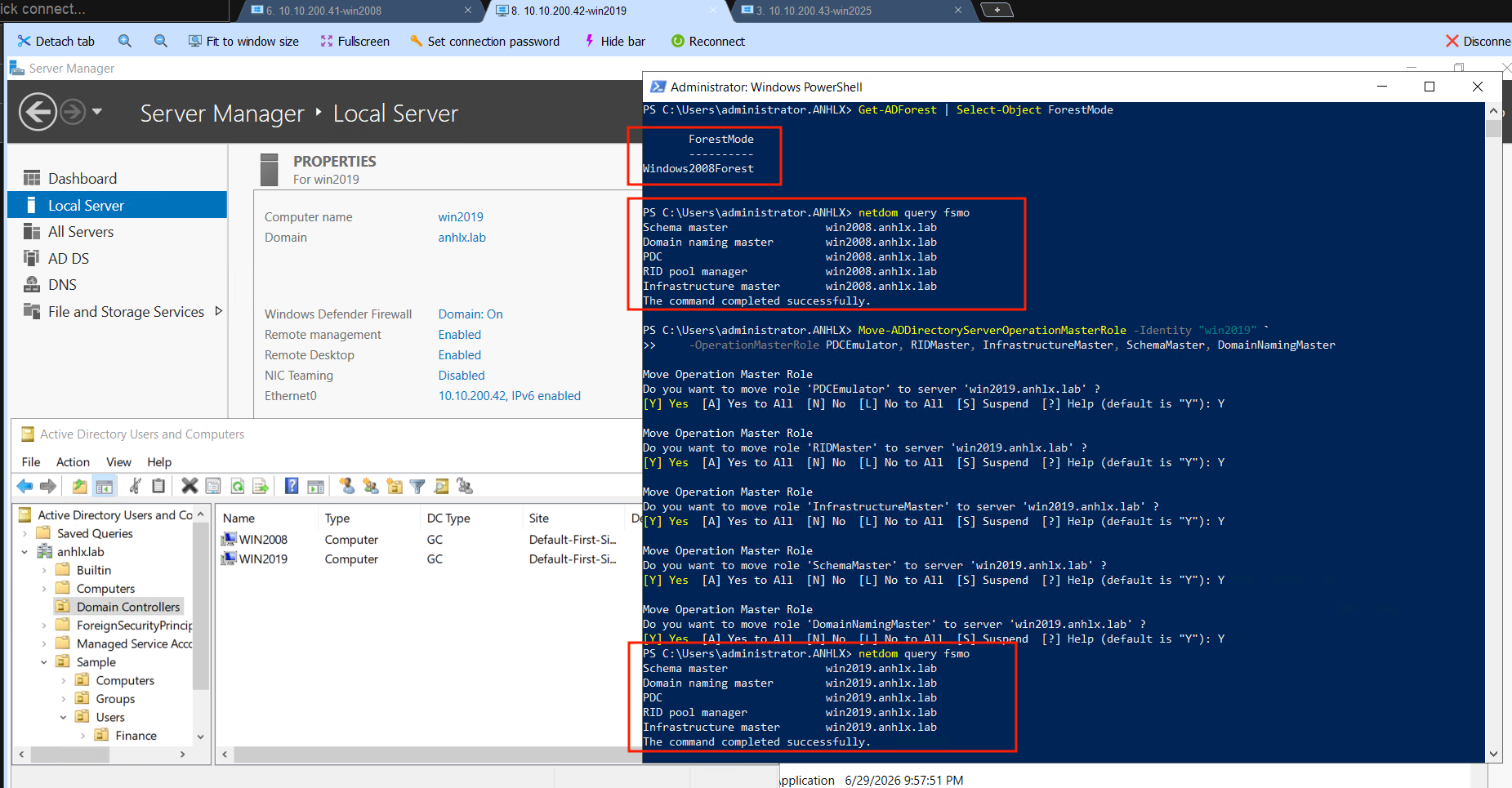Click Add to group icon in ADUC
Viewport: 1512px width, 788px height.
(x=465, y=487)
